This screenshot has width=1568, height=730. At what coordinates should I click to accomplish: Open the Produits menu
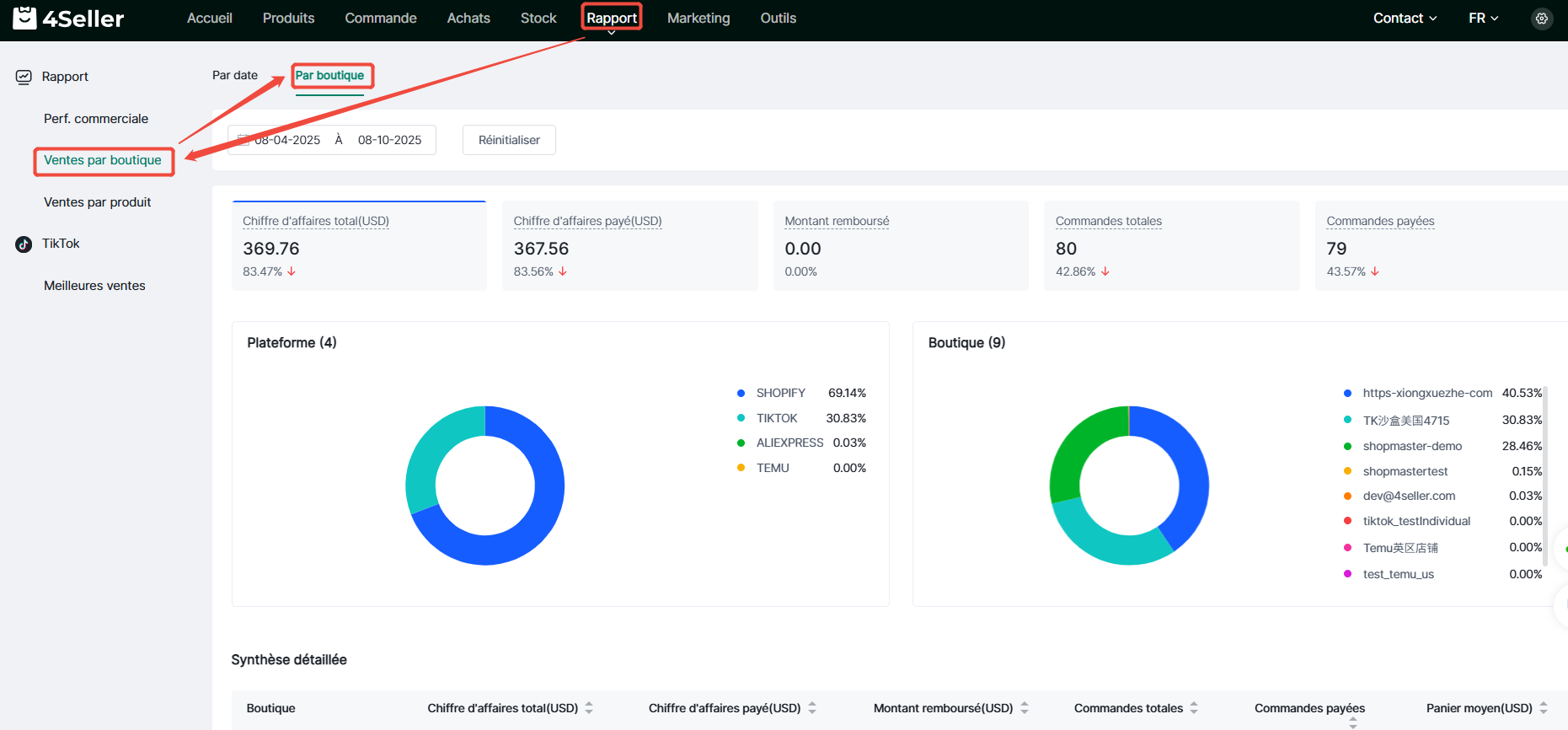(x=288, y=18)
